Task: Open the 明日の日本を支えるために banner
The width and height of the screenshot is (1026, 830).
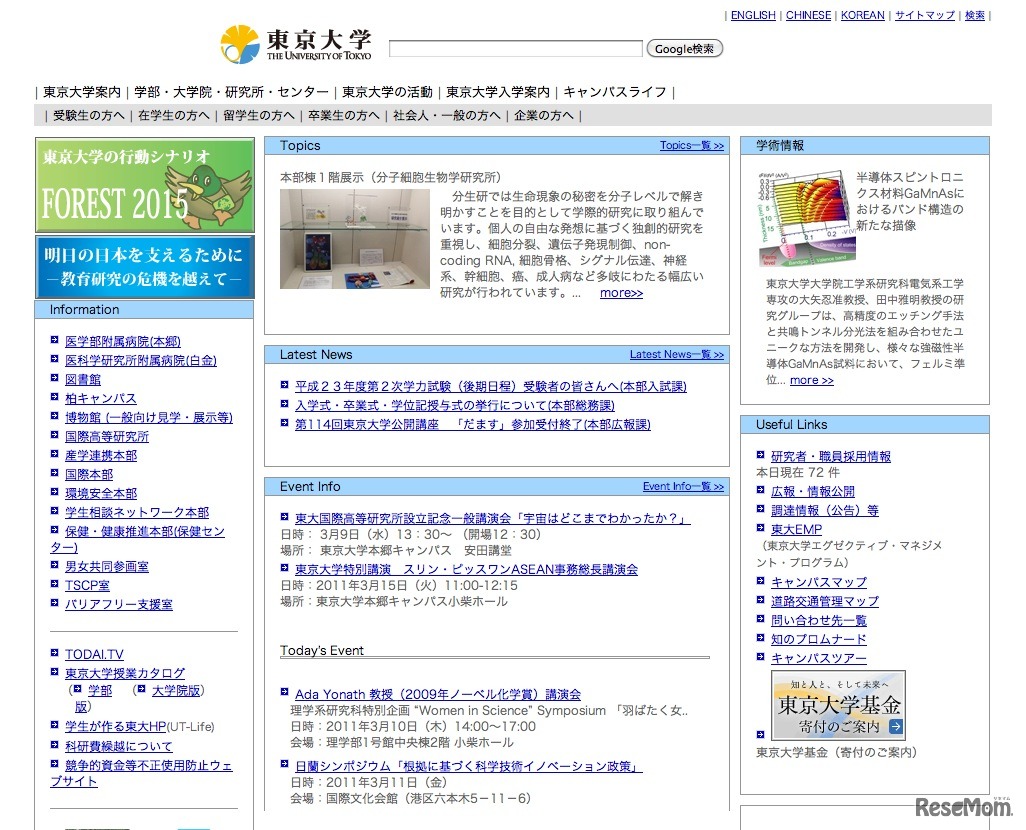Action: (144, 265)
